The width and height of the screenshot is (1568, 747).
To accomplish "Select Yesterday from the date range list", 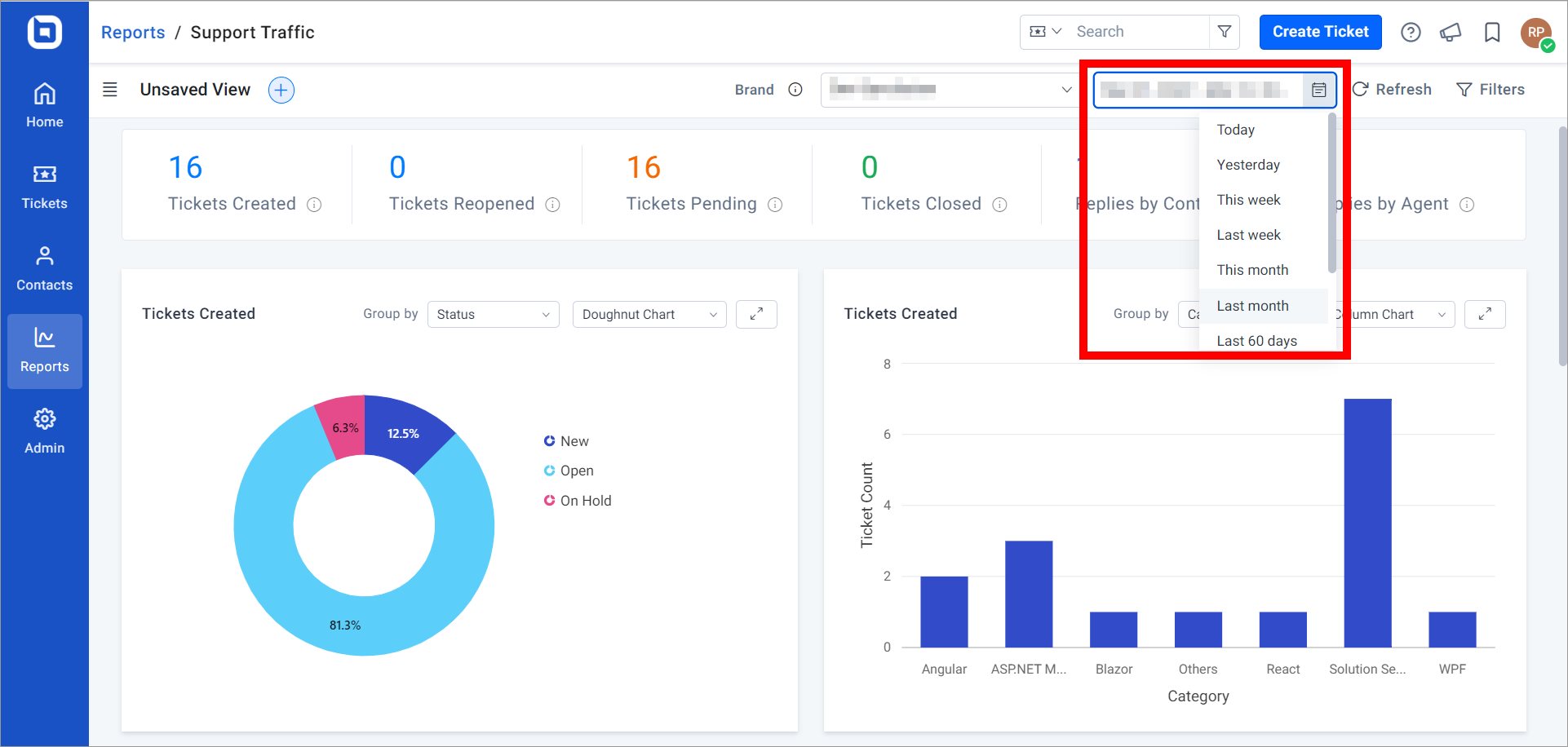I will (x=1264, y=165).
